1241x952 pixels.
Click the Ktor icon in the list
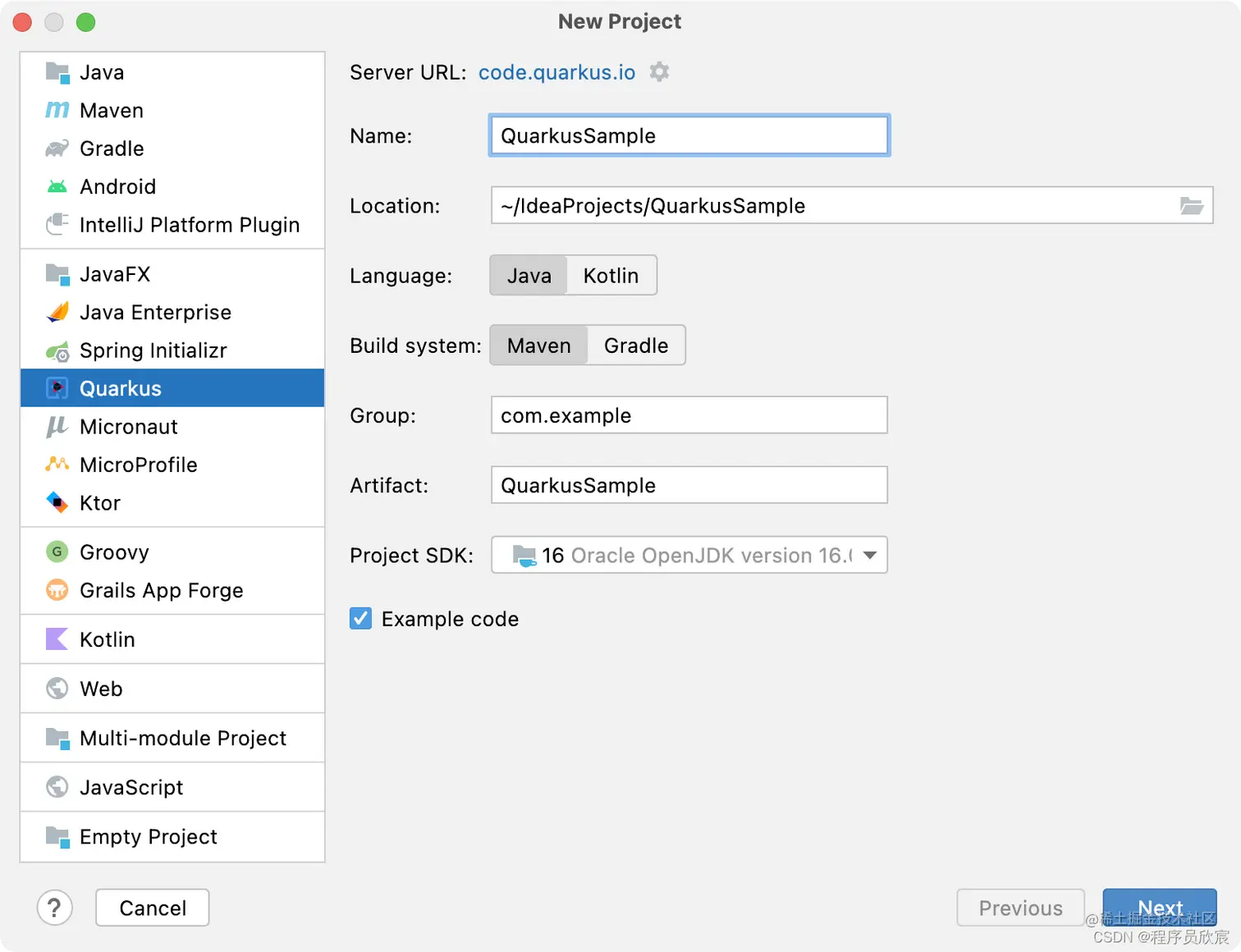[57, 502]
